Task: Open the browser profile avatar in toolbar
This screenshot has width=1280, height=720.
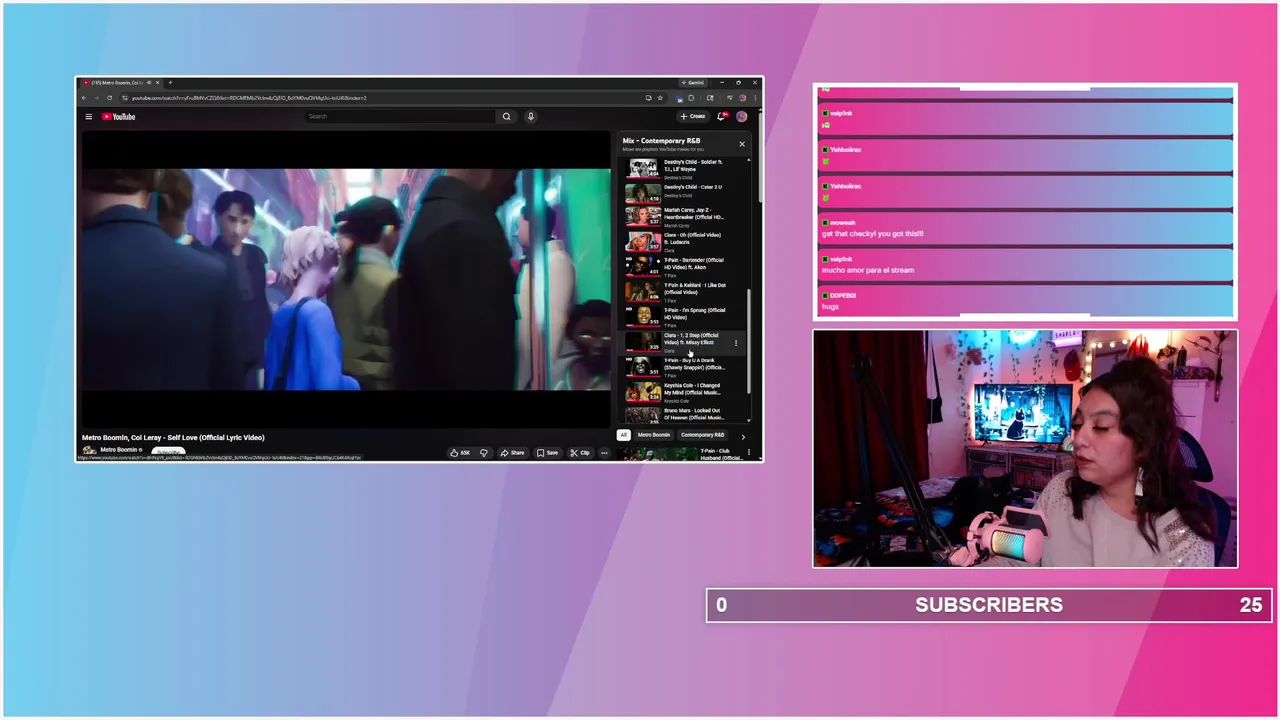Action: point(743,98)
